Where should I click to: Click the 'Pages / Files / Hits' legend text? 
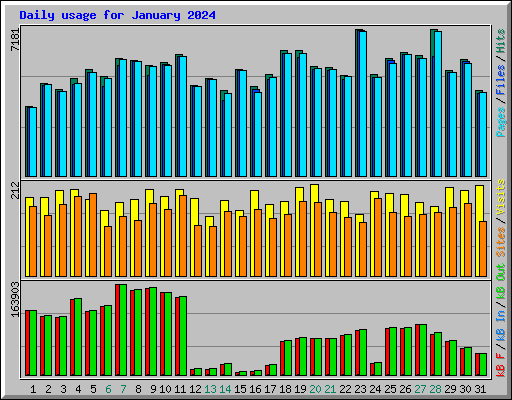pos(501,83)
